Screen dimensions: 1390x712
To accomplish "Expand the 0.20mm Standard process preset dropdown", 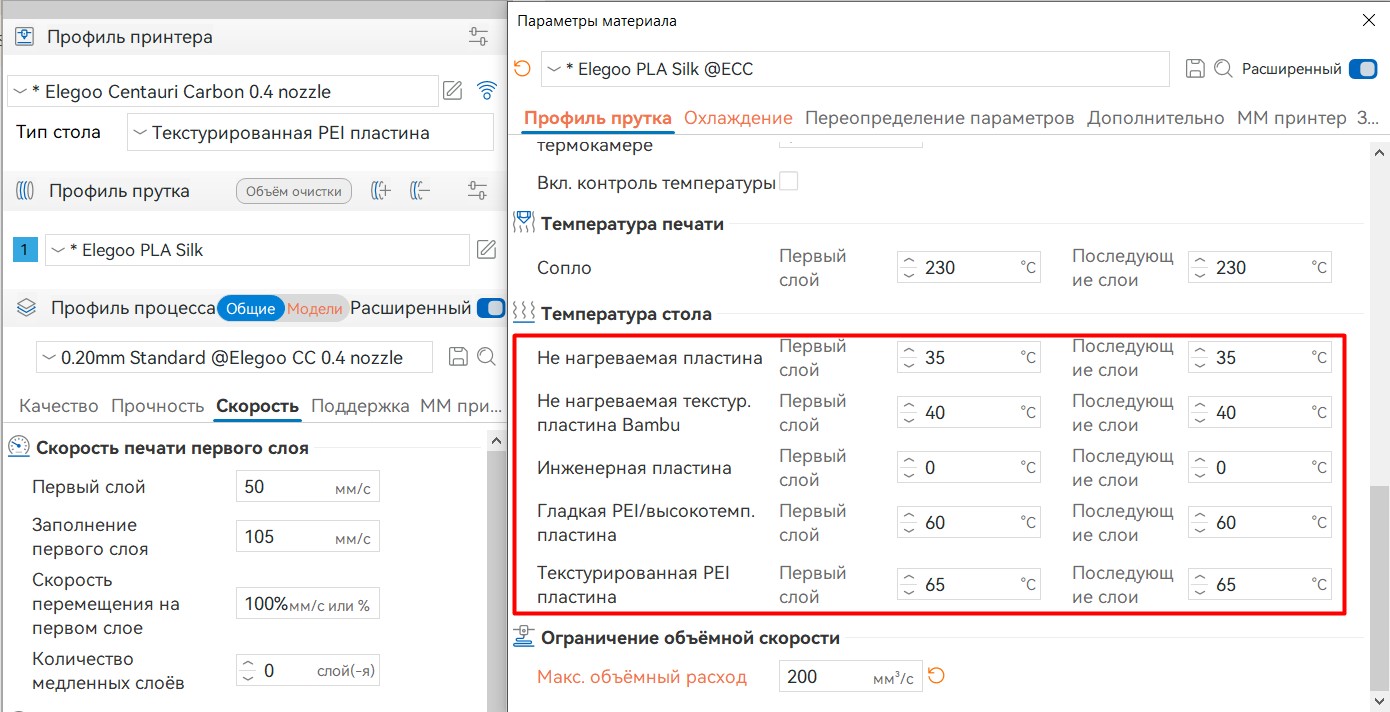I will pyautogui.click(x=235, y=357).
